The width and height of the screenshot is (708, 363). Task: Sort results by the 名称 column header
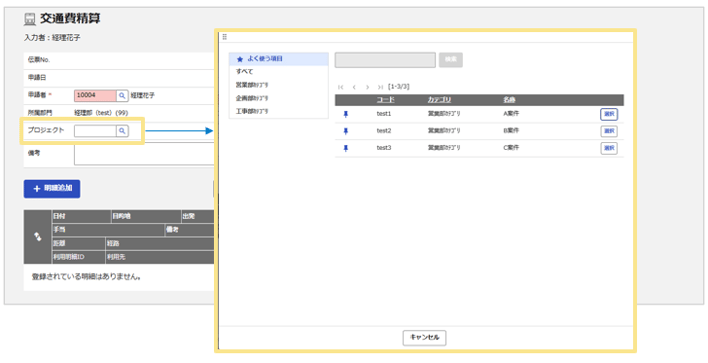pyautogui.click(x=509, y=100)
